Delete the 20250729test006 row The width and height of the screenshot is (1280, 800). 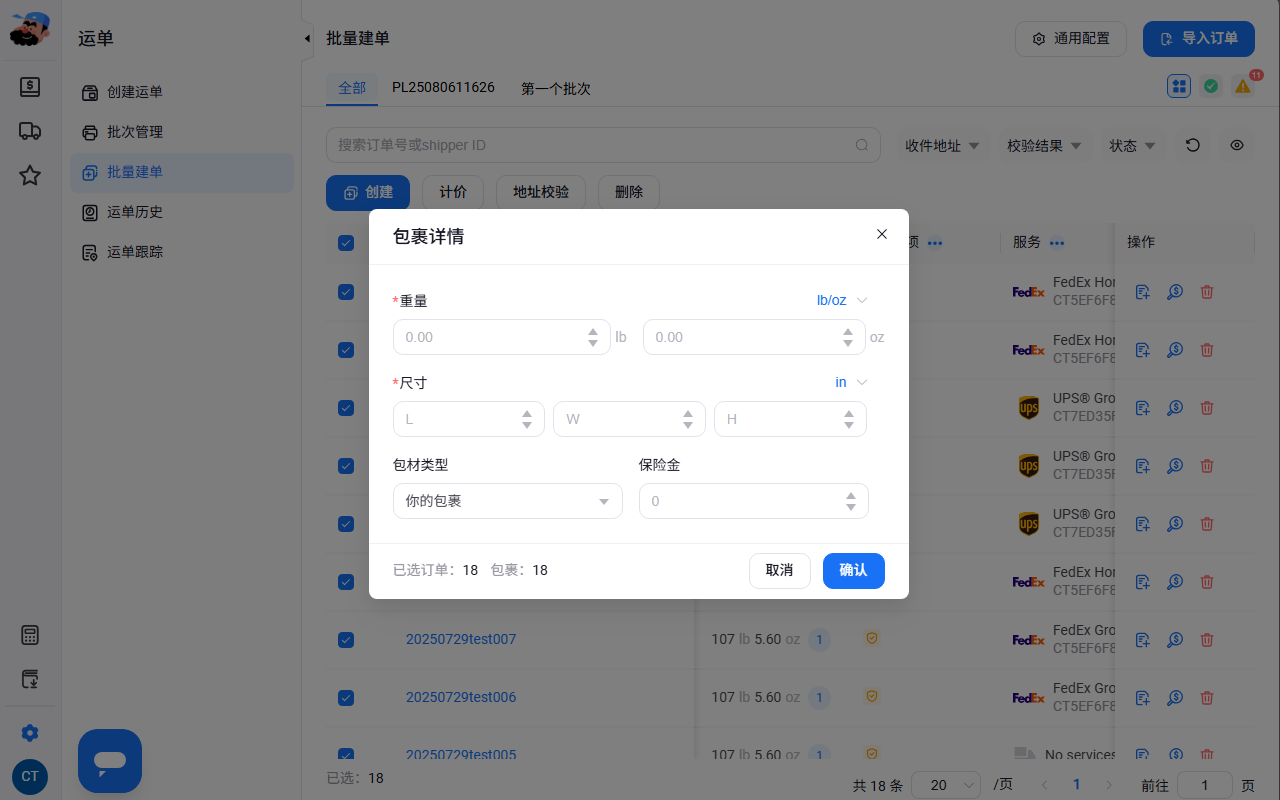[x=1207, y=698]
